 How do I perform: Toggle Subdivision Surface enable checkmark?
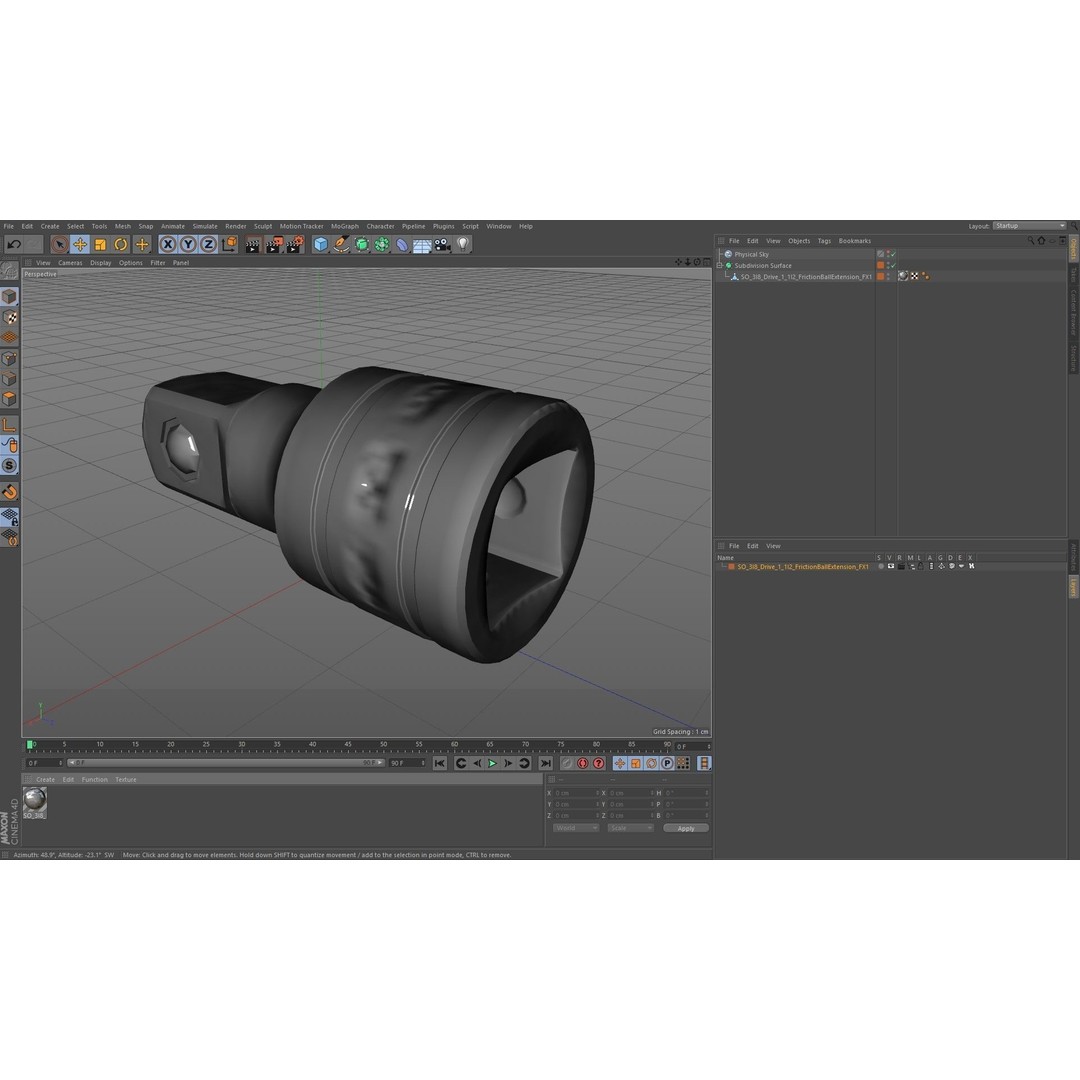[x=893, y=265]
